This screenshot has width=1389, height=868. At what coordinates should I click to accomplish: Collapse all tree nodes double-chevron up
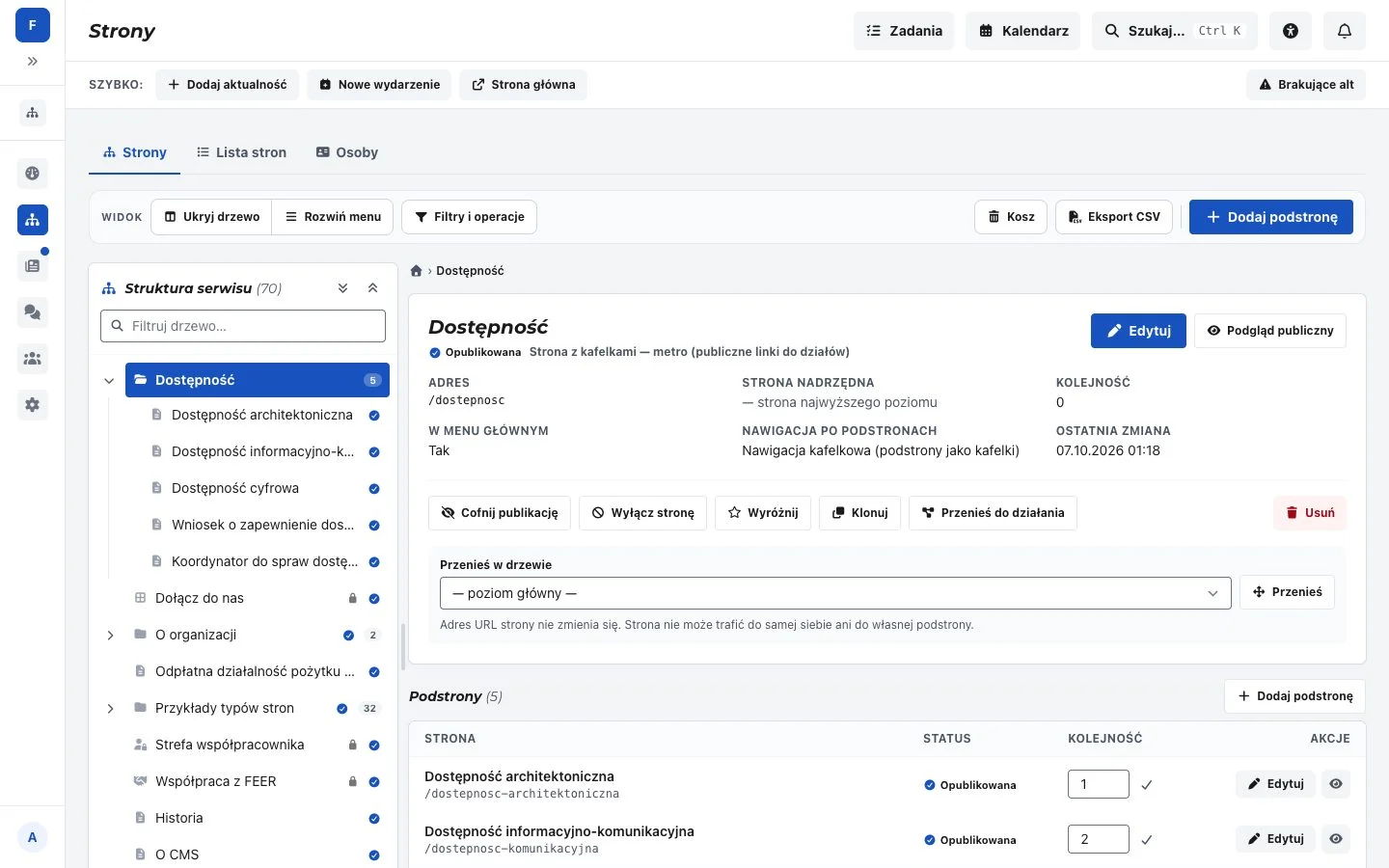[x=373, y=288]
